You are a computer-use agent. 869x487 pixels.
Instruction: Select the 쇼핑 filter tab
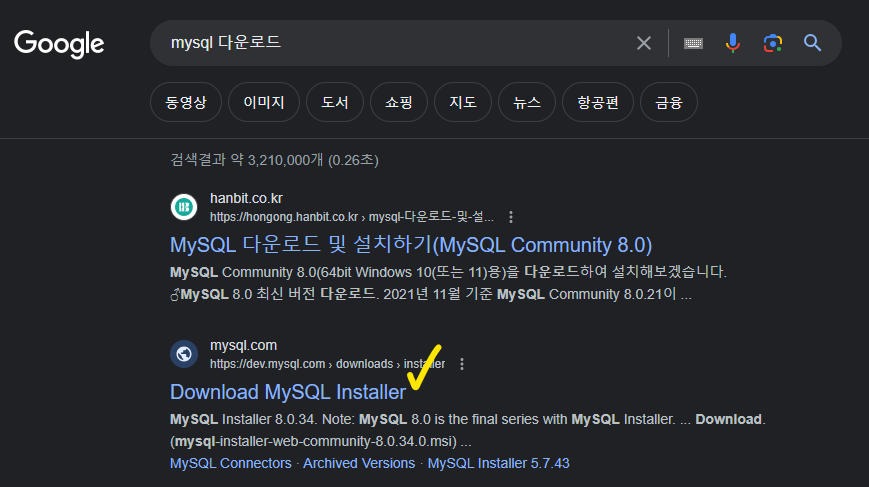pyautogui.click(x=399, y=102)
